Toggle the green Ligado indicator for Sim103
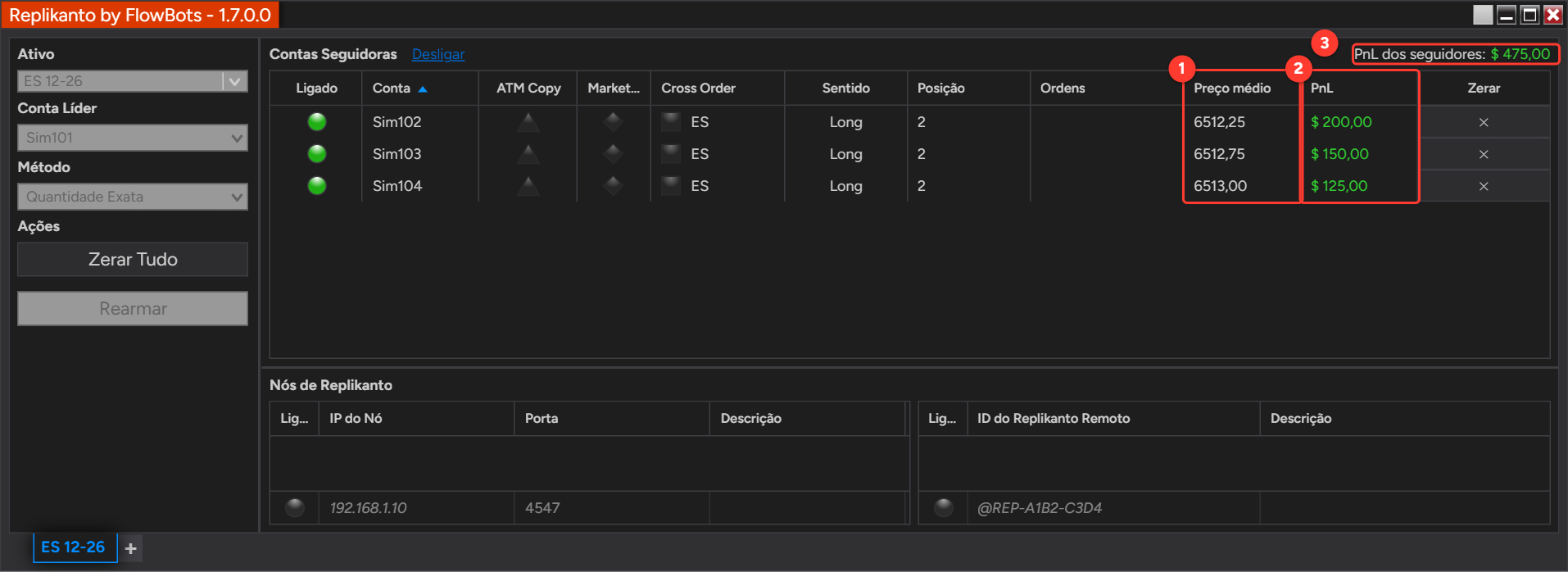 317,154
